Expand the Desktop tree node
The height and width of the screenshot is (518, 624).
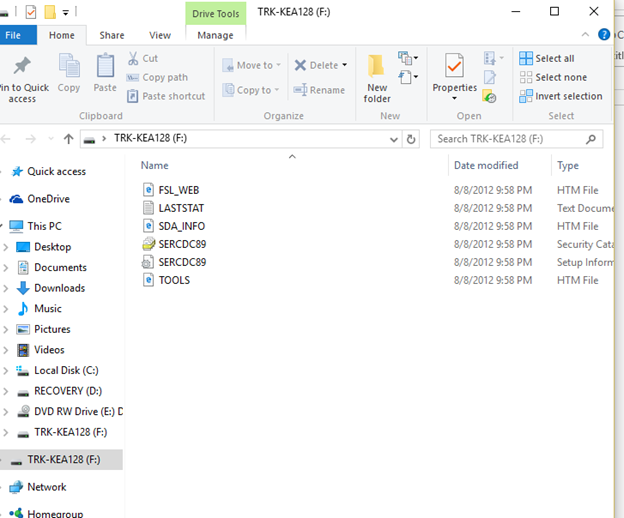coord(6,247)
